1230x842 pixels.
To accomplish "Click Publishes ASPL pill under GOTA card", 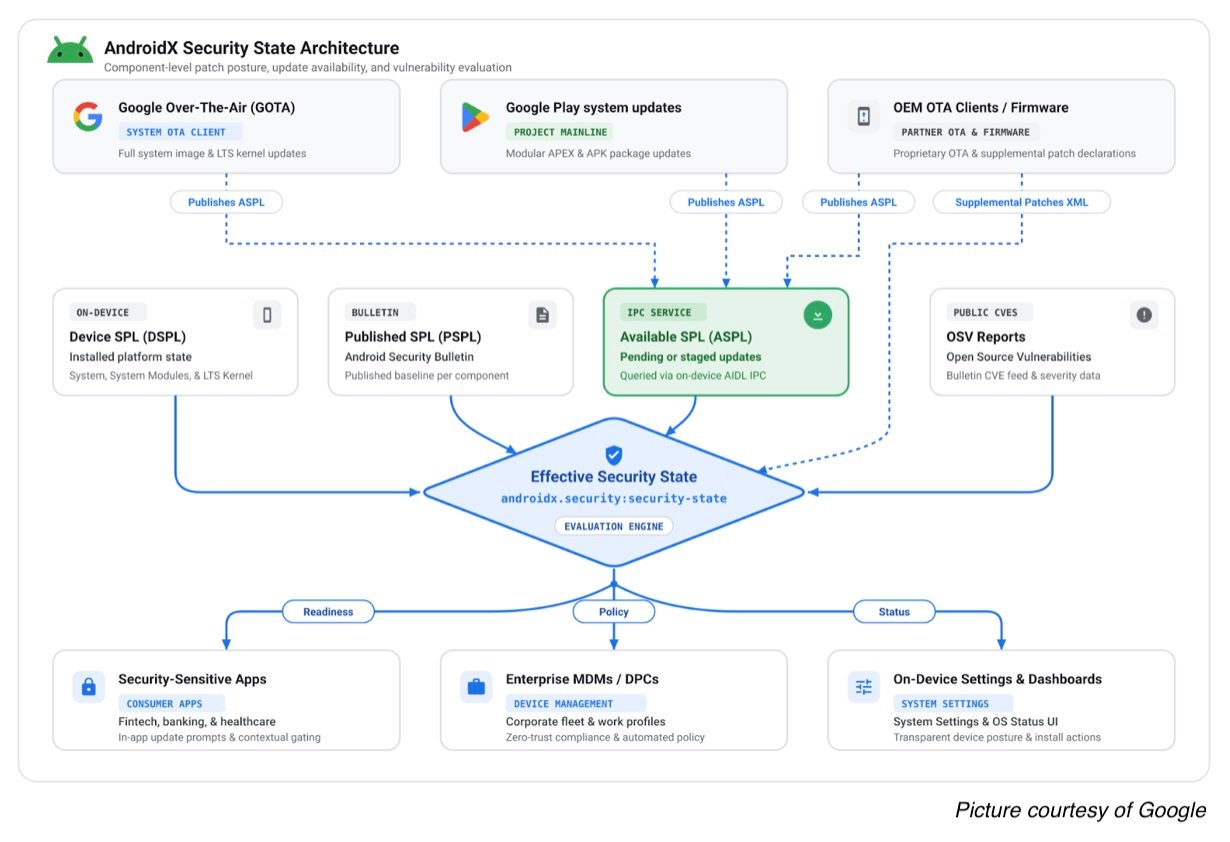I will [225, 202].
